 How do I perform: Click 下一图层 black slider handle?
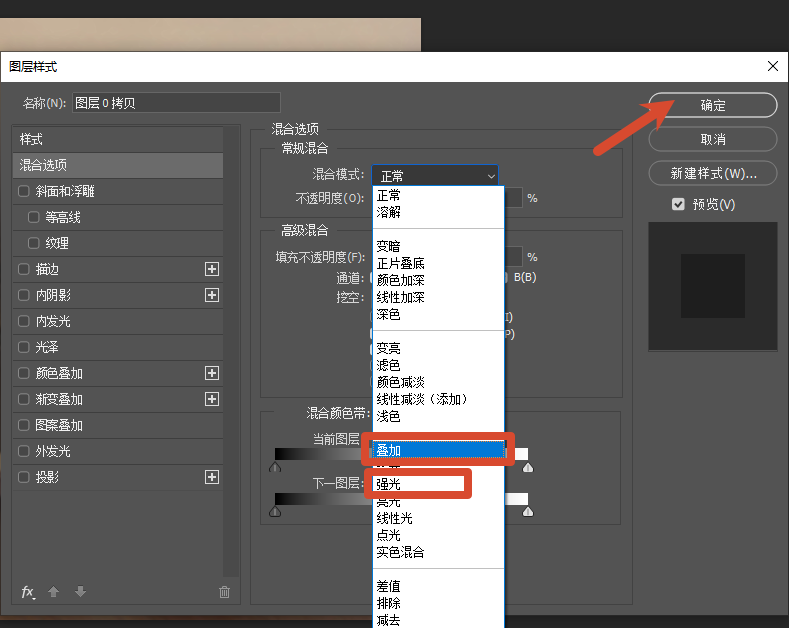tap(275, 512)
